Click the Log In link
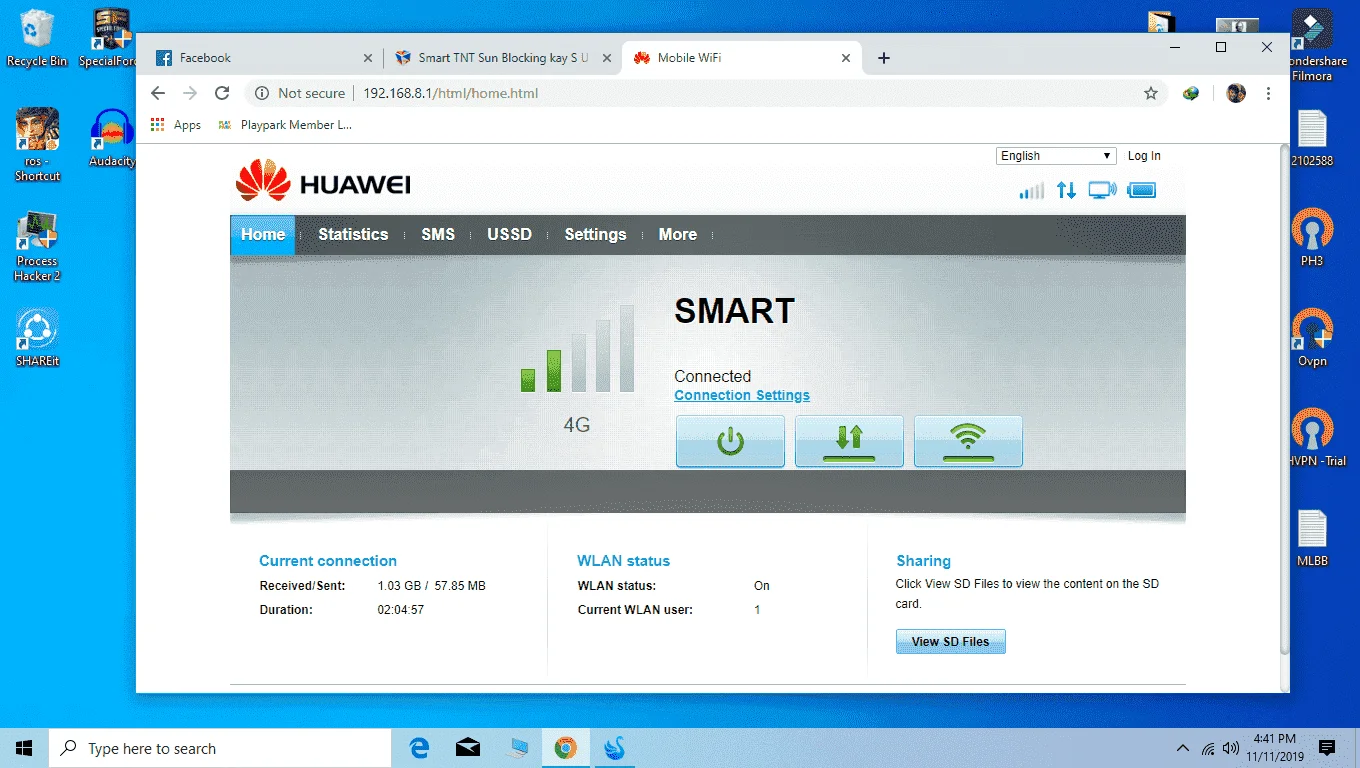Viewport: 1360px width, 768px height. click(1144, 156)
